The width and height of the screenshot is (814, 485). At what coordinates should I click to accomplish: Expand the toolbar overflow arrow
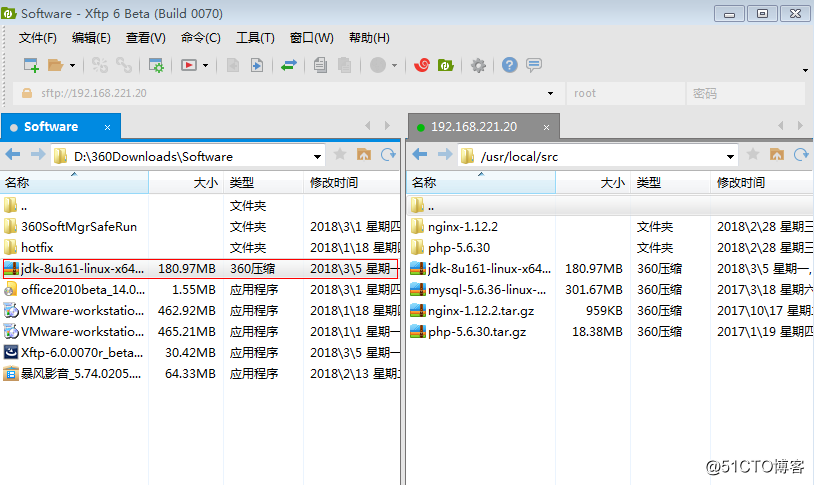coord(805,70)
